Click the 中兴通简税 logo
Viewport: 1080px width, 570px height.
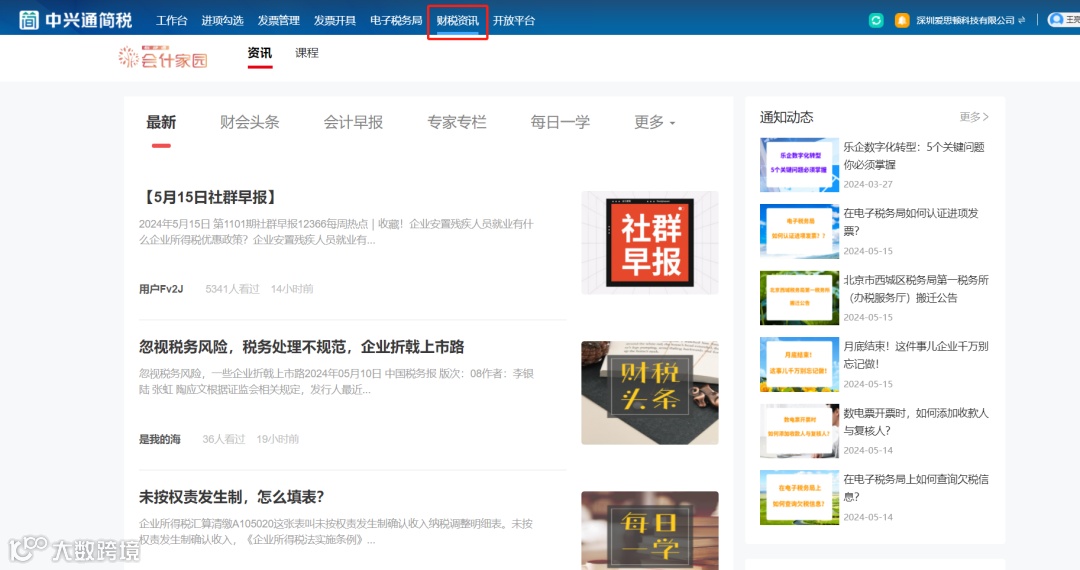point(75,20)
